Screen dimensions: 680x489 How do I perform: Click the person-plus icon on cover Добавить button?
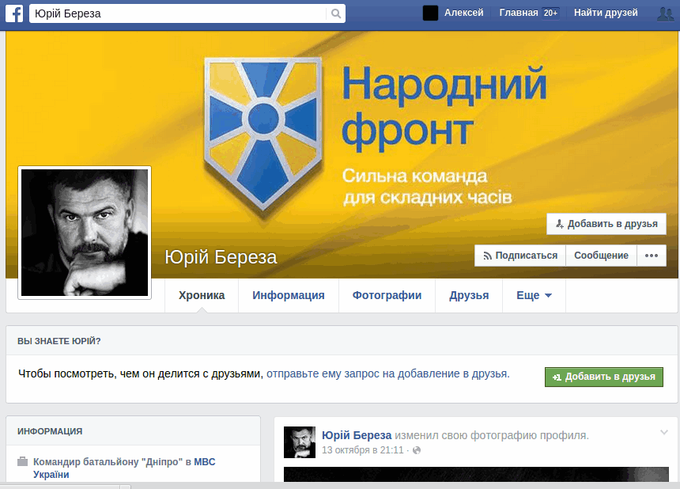coord(560,224)
